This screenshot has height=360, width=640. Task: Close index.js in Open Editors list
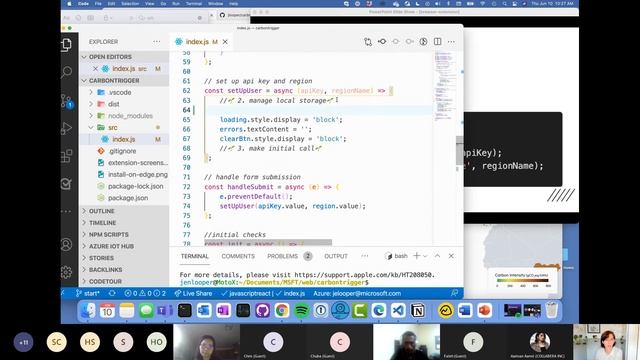pyautogui.click(x=95, y=69)
